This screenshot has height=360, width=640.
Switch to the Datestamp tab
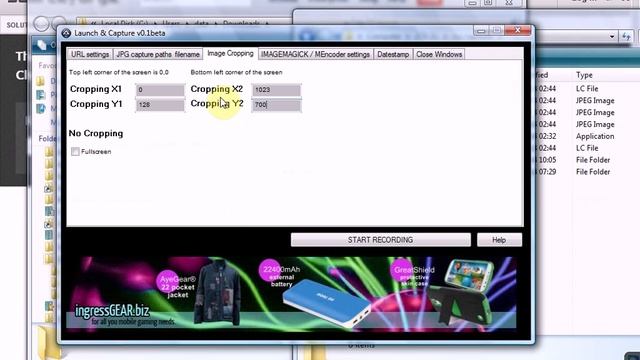pyautogui.click(x=393, y=54)
